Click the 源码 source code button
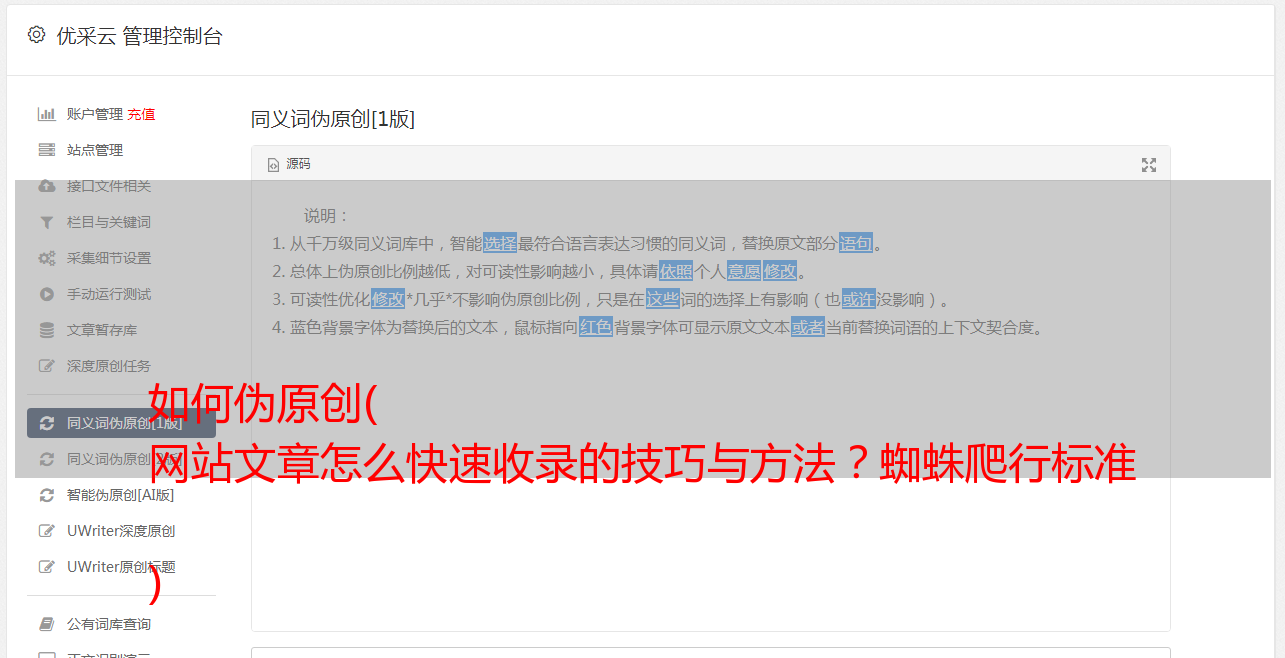The image size is (1285, 658). click(289, 164)
